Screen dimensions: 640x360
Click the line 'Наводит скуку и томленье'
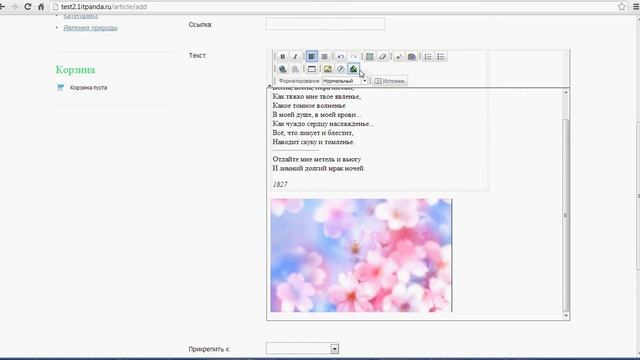pyautogui.click(x=313, y=142)
